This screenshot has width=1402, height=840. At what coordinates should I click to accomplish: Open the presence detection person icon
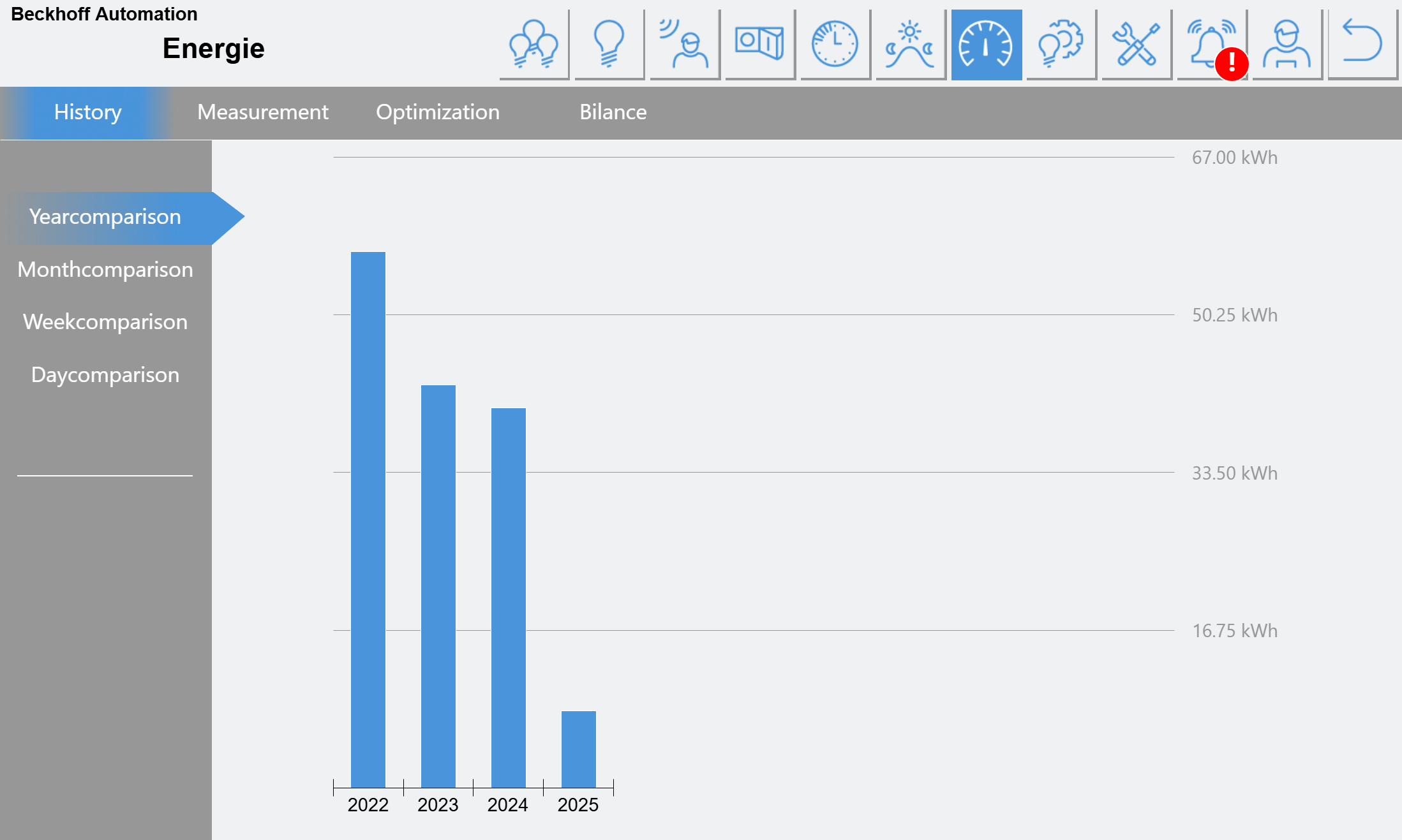pyautogui.click(x=685, y=45)
